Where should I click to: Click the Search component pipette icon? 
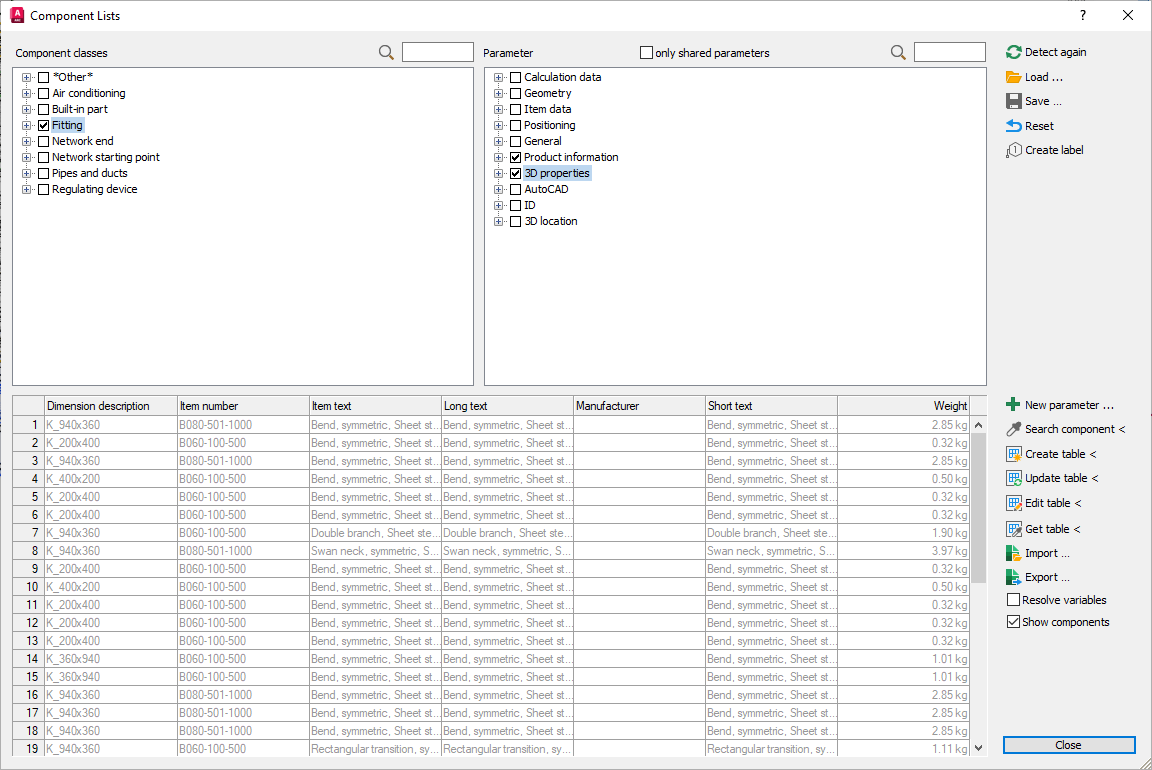coord(1014,429)
